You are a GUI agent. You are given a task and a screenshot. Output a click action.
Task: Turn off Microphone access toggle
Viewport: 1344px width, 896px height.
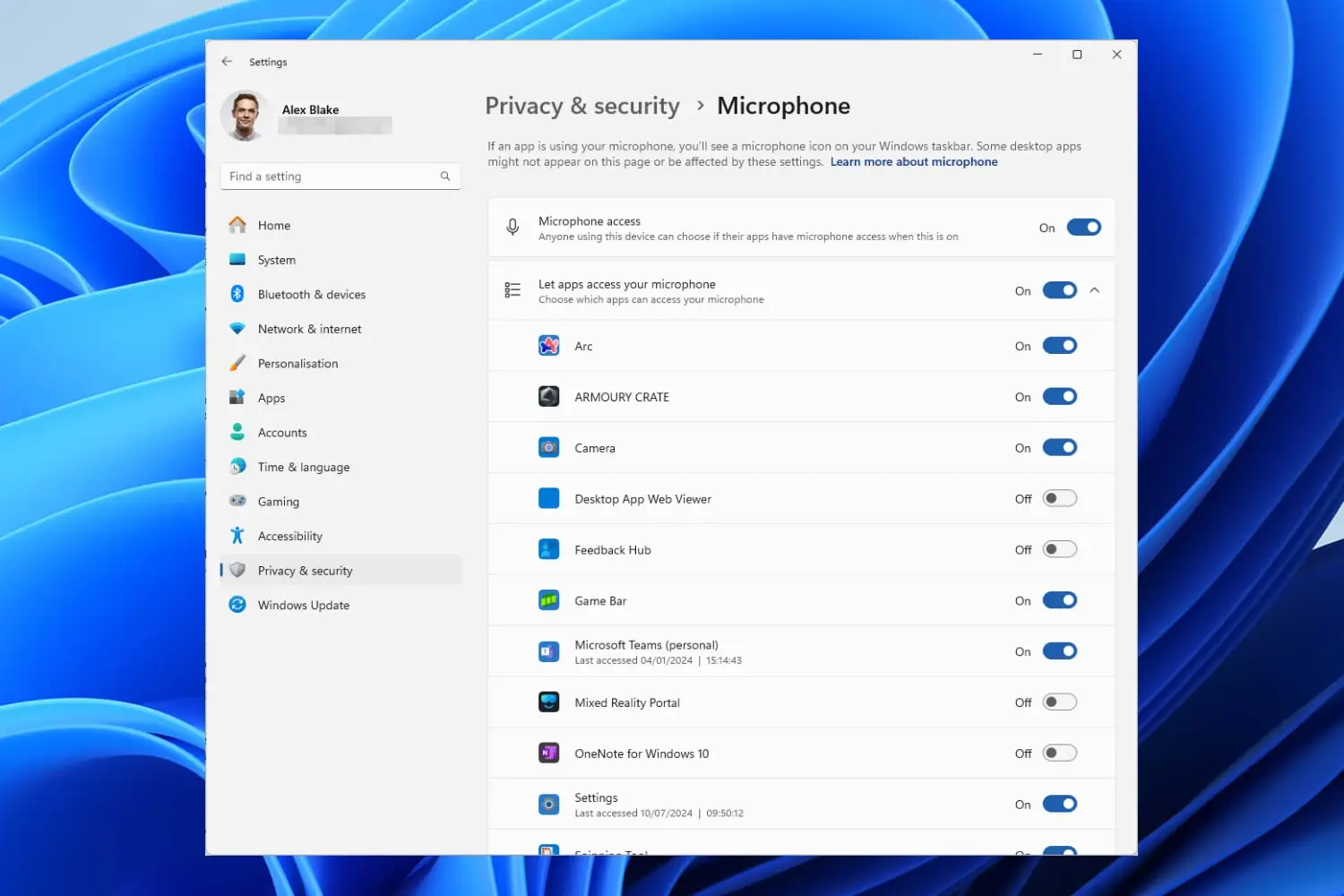pyautogui.click(x=1083, y=228)
